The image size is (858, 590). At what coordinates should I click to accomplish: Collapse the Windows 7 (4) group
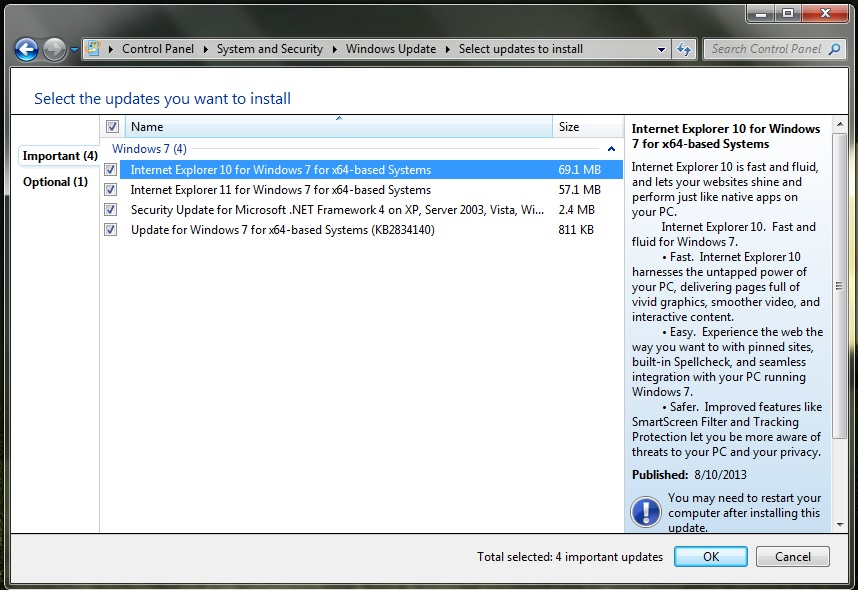[x=611, y=149]
